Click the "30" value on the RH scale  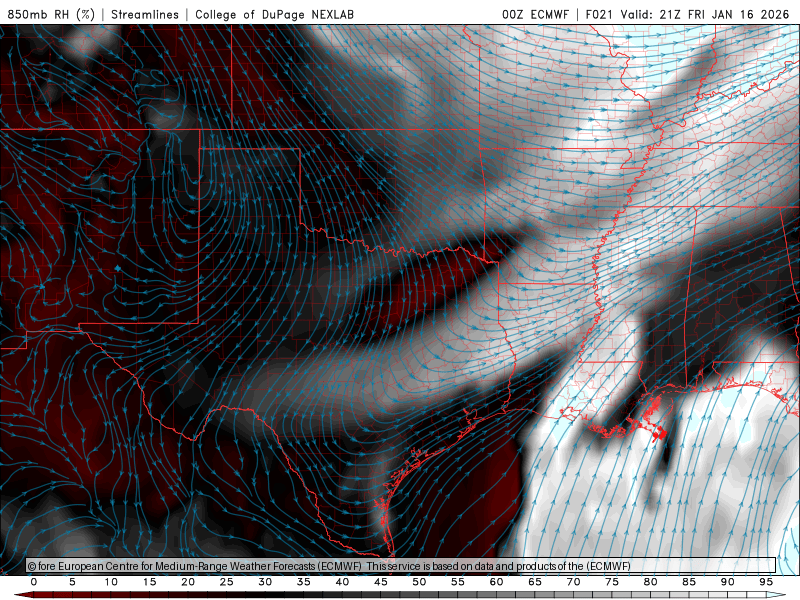[x=265, y=582]
